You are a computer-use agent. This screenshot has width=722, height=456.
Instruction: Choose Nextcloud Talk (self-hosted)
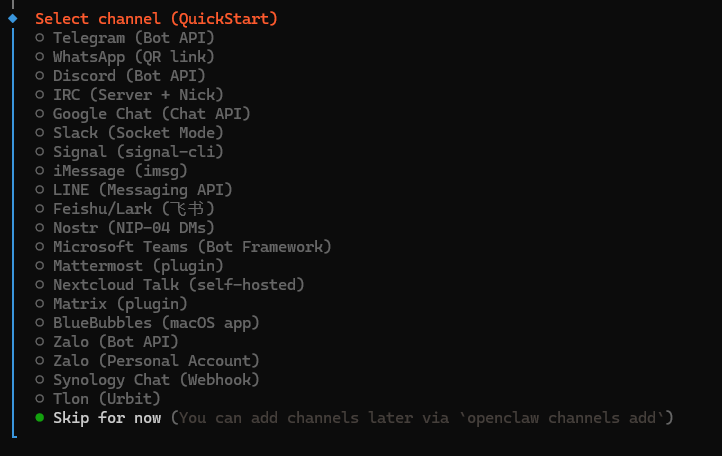pos(179,285)
